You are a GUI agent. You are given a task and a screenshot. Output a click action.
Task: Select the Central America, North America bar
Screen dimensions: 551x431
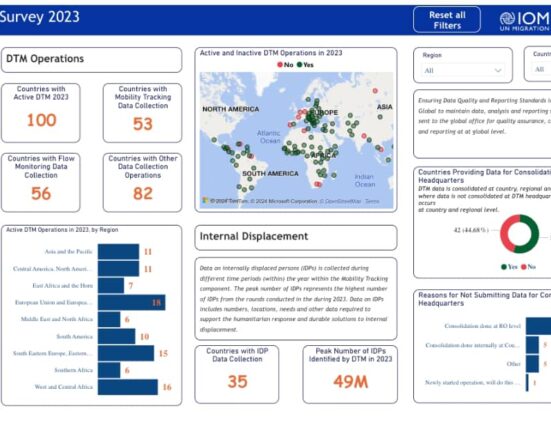point(118,269)
